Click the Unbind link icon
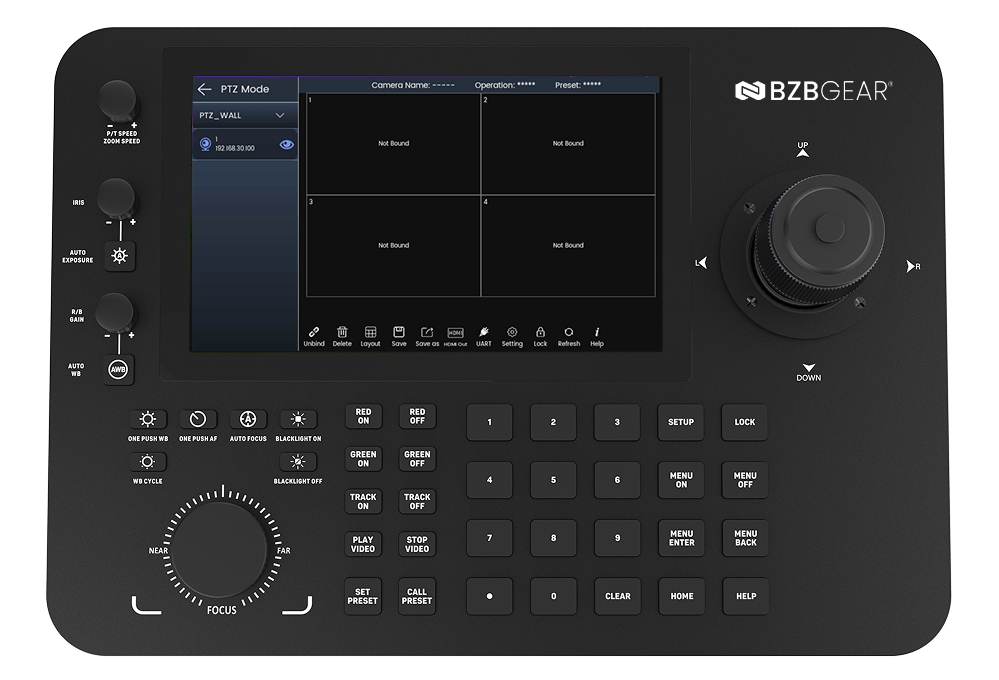This screenshot has width=999, height=680. click(x=314, y=332)
